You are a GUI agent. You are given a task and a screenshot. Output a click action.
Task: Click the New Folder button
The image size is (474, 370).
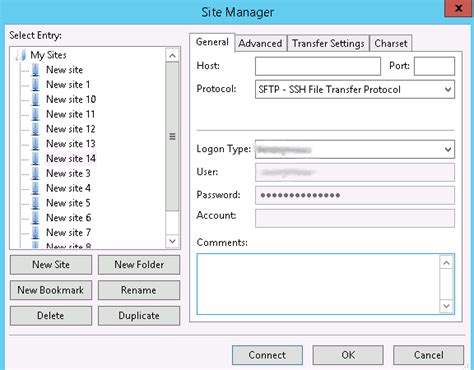coord(139,265)
